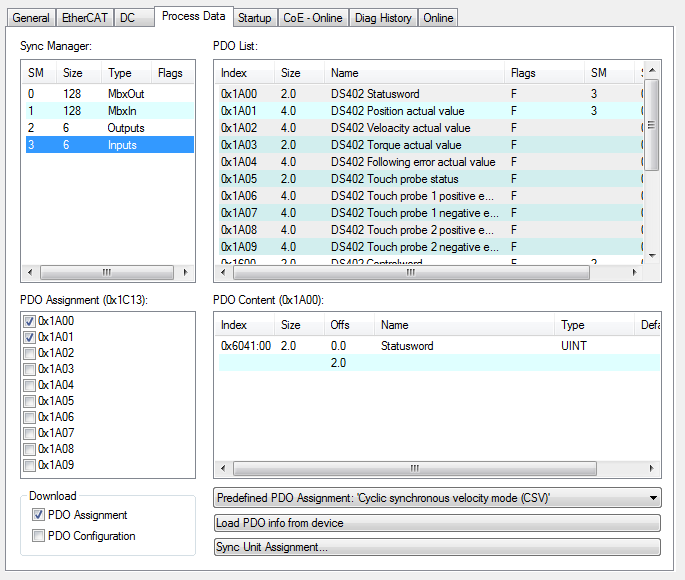The height and width of the screenshot is (580, 685).
Task: Enable the 0x1A09 PDO assignment checkbox
Action: click(29, 465)
